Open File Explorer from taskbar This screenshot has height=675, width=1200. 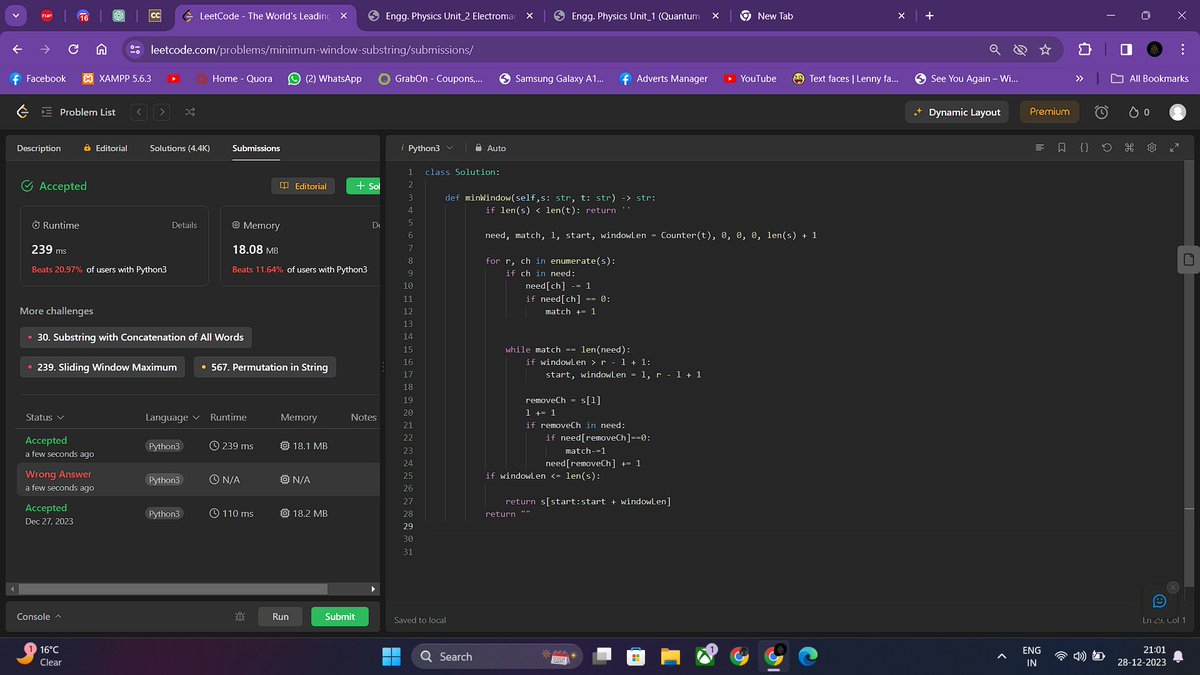point(670,656)
